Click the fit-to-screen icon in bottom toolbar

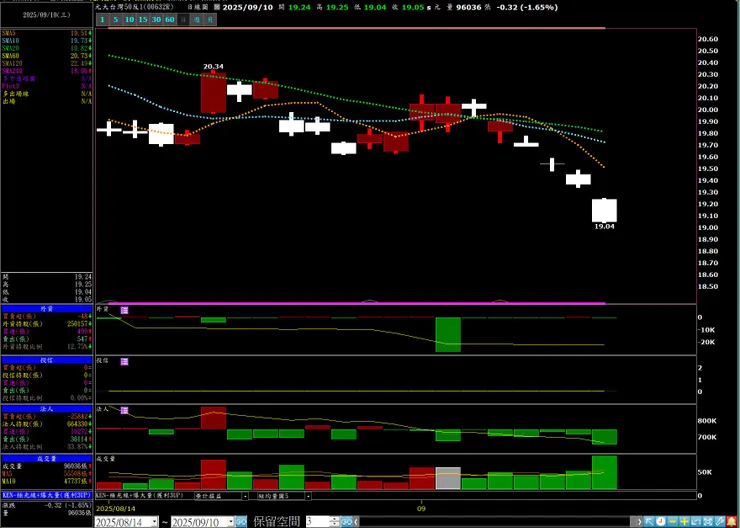pos(708,521)
